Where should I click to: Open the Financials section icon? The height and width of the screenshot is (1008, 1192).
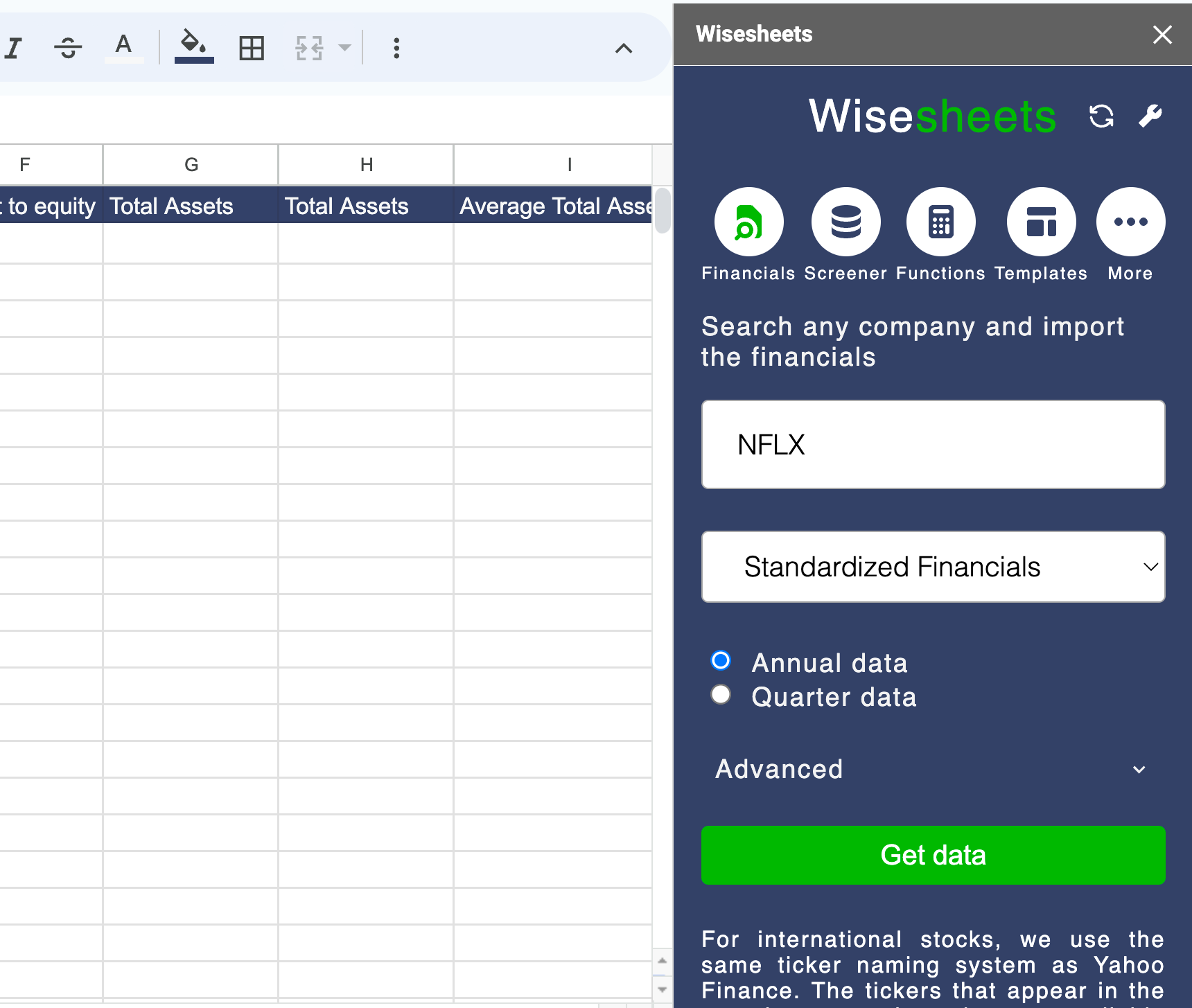click(x=748, y=222)
